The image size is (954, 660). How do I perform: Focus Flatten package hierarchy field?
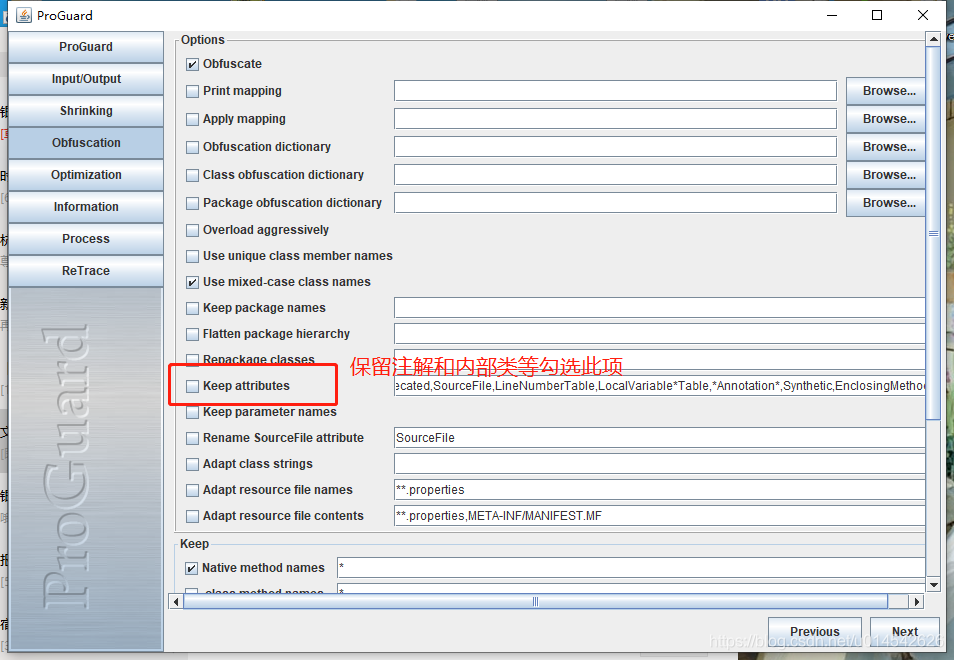[660, 334]
